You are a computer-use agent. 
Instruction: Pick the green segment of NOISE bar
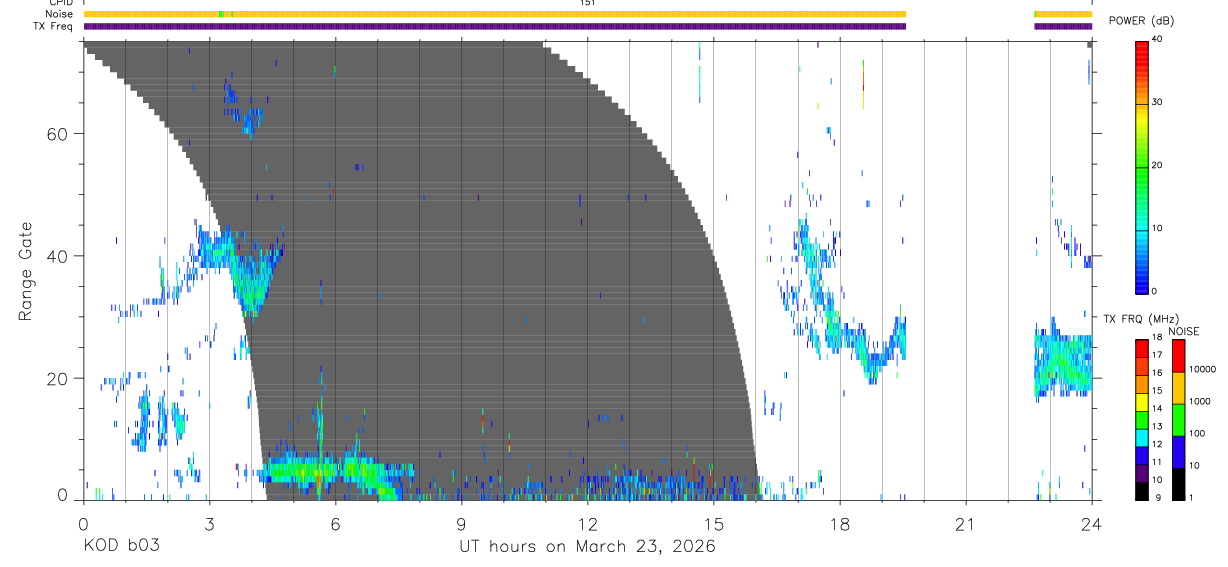click(x=1178, y=420)
